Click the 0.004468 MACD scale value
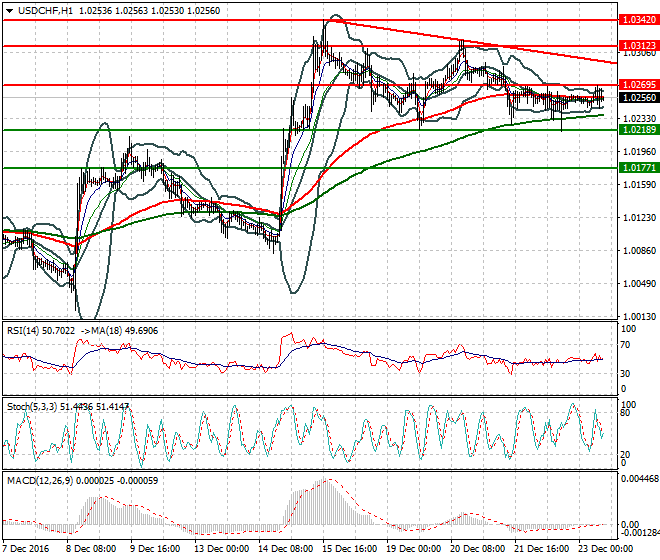Viewport: 660px width, 560px height. click(x=640, y=479)
